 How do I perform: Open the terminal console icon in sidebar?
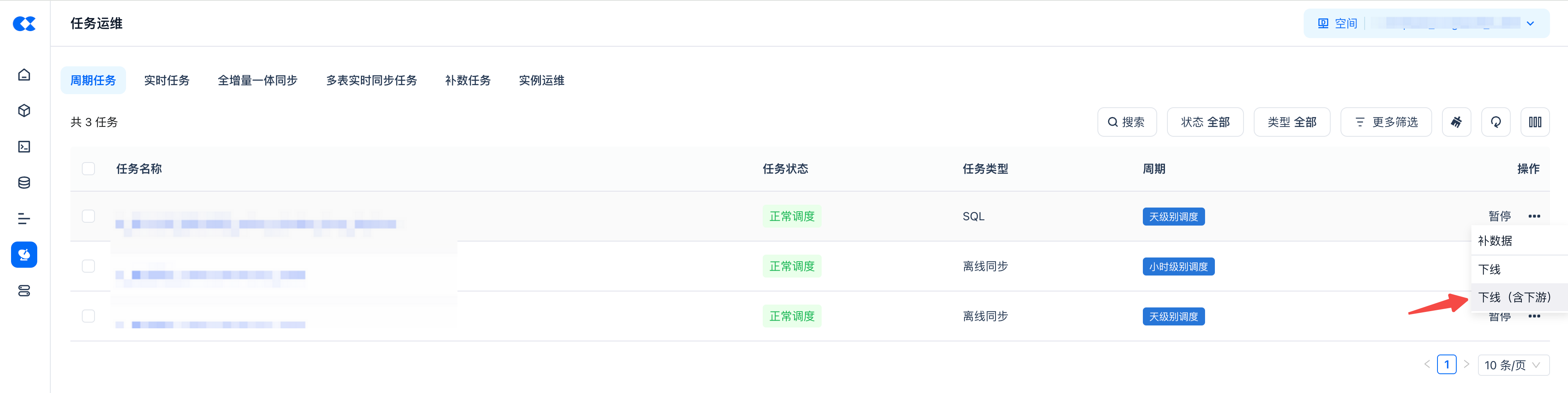pyautogui.click(x=25, y=147)
